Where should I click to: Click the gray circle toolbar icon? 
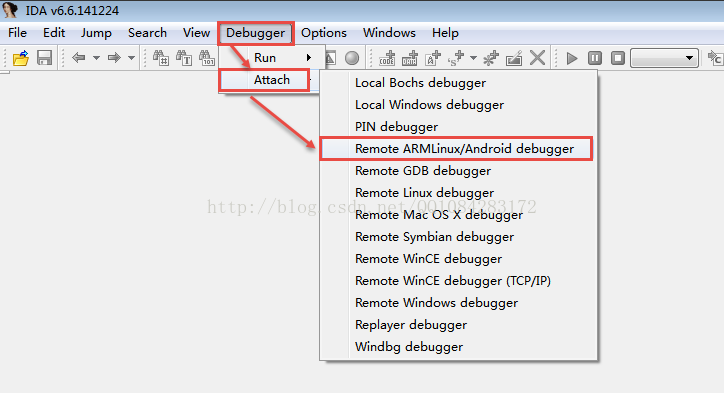(x=352, y=58)
